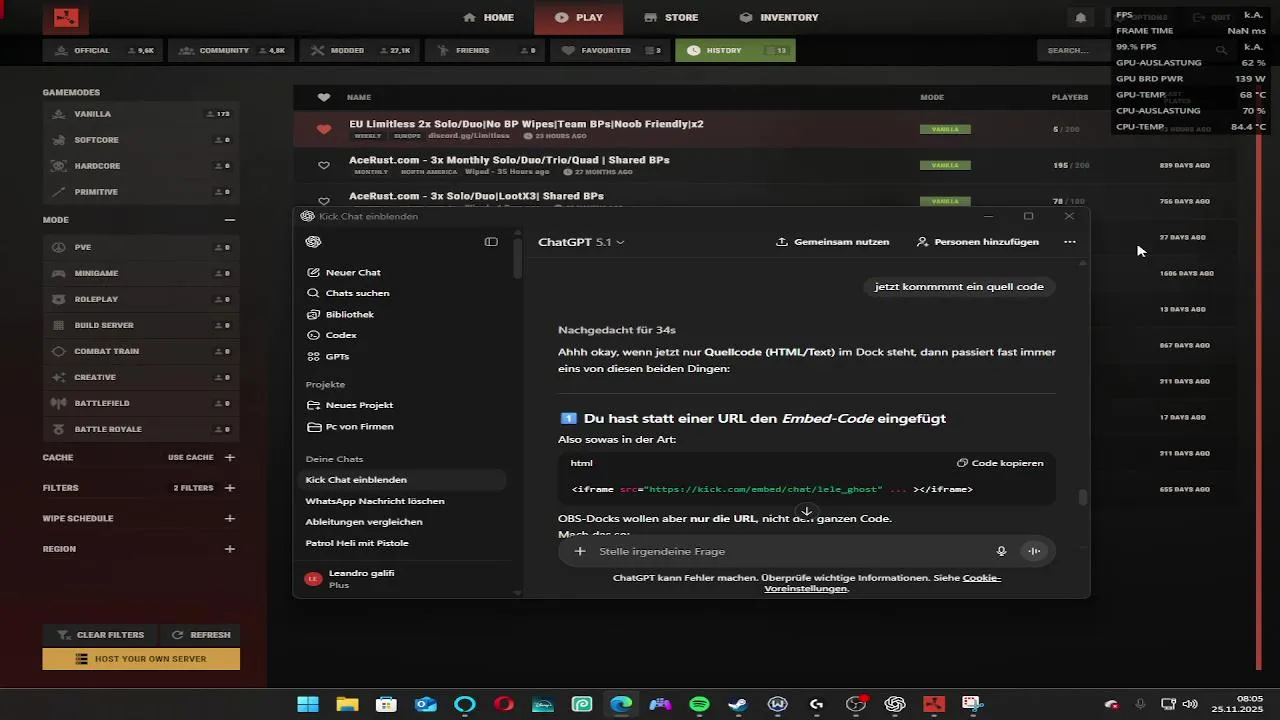Image resolution: width=1280 pixels, height=720 pixels.
Task: Click Personen hinzufügen button
Action: tap(978, 242)
